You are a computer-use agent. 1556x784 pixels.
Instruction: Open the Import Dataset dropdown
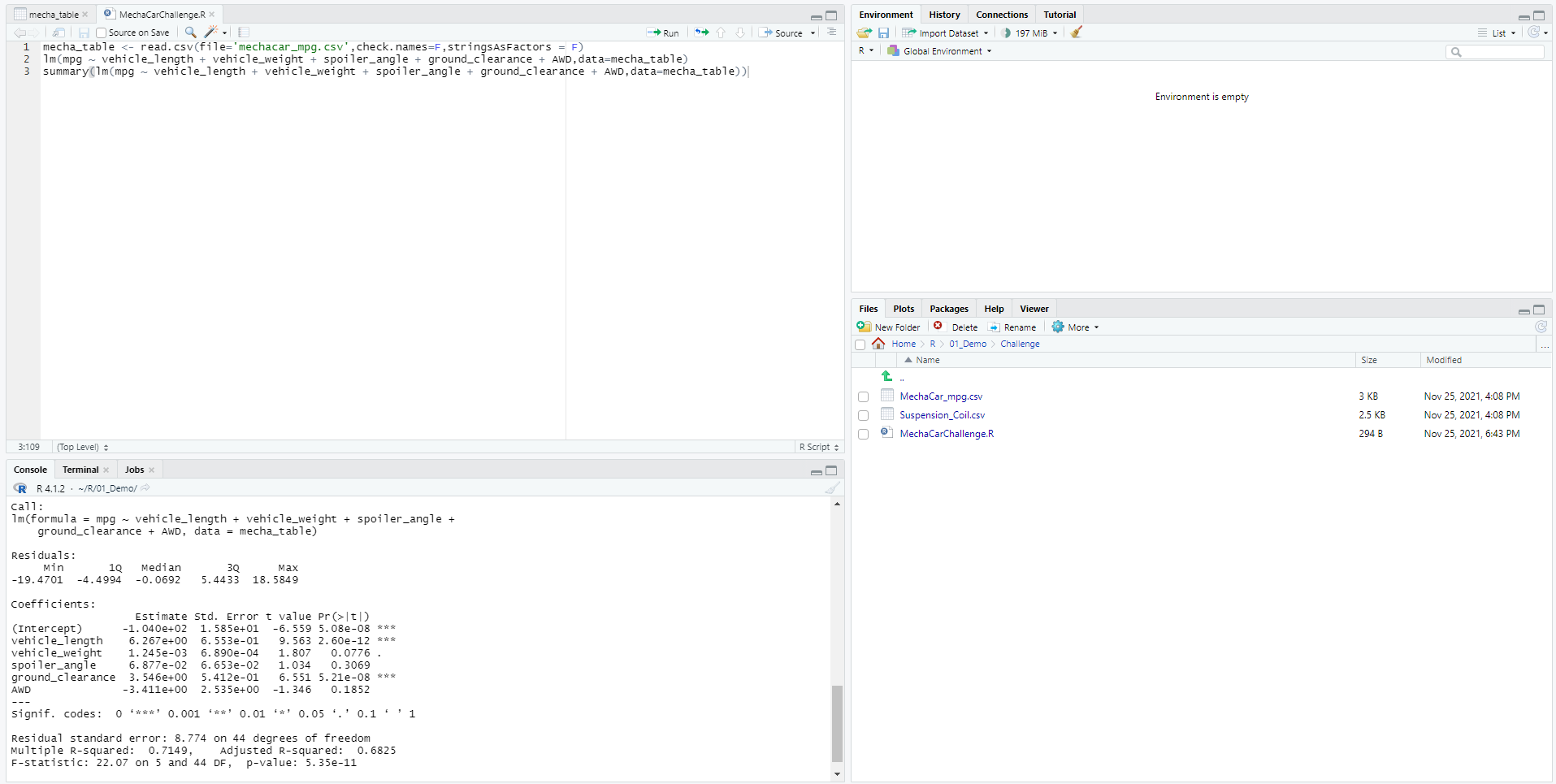point(945,32)
